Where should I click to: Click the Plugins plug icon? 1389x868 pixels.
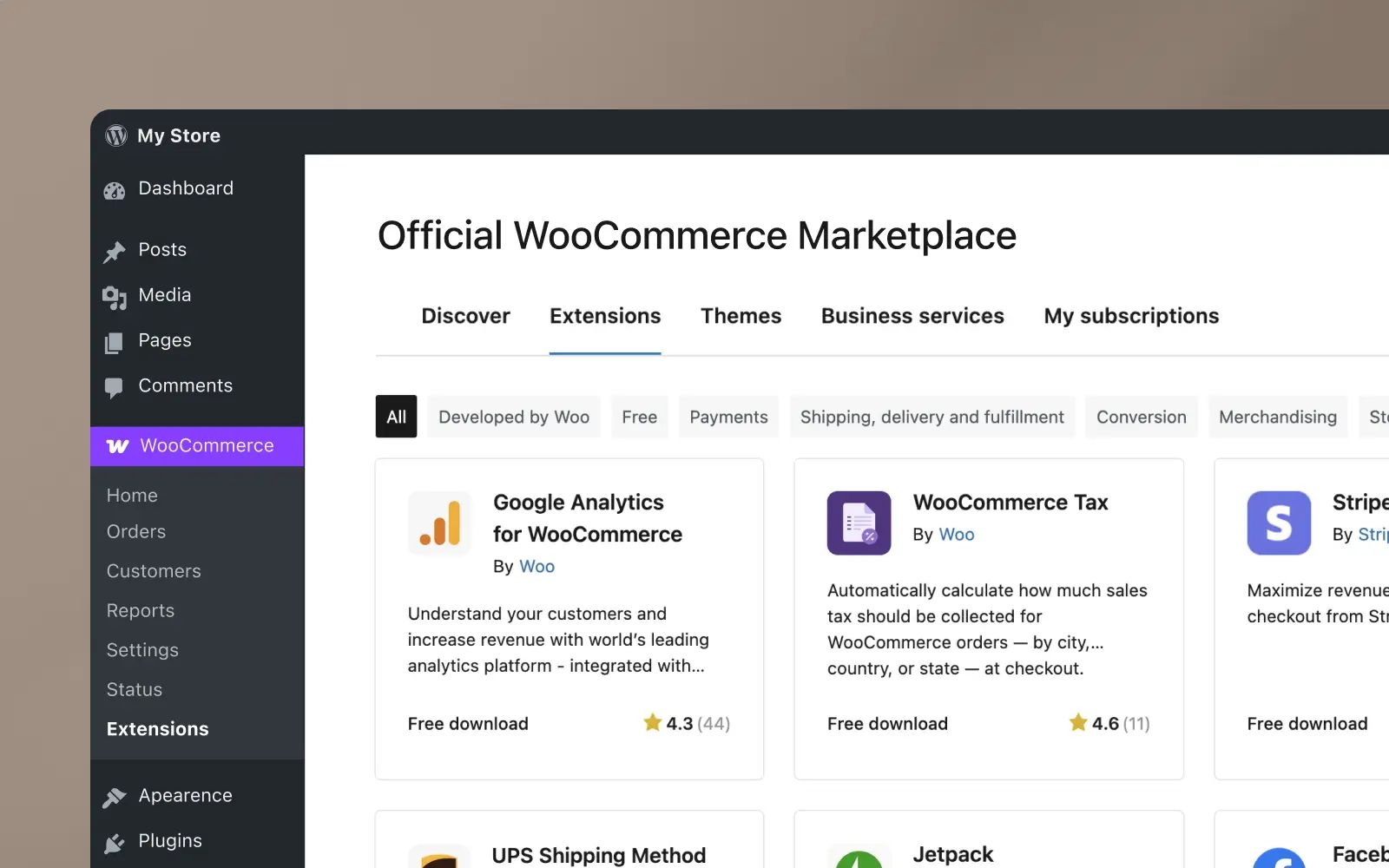tap(114, 843)
